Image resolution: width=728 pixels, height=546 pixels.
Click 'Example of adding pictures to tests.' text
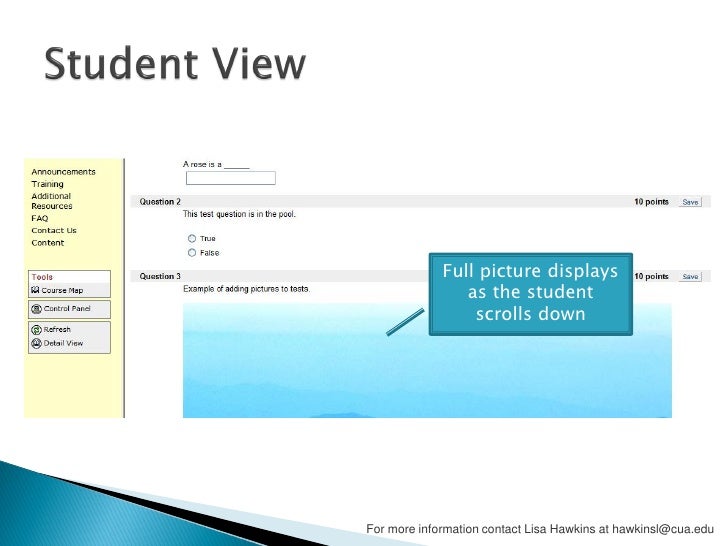tap(247, 289)
